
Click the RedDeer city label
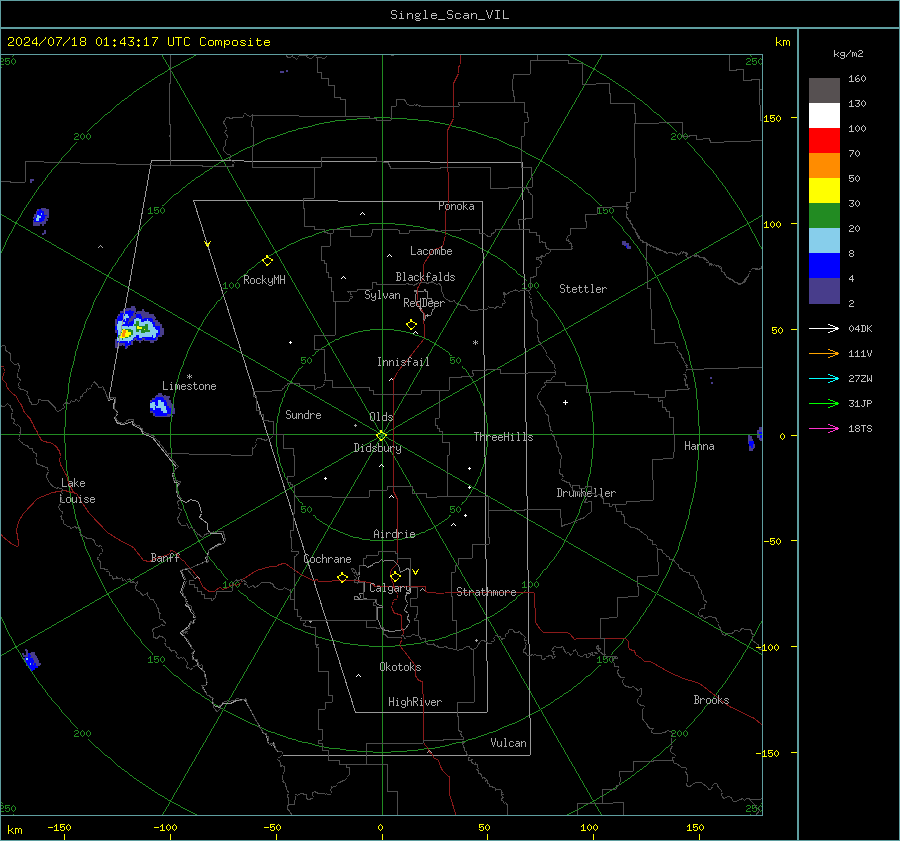coord(424,303)
